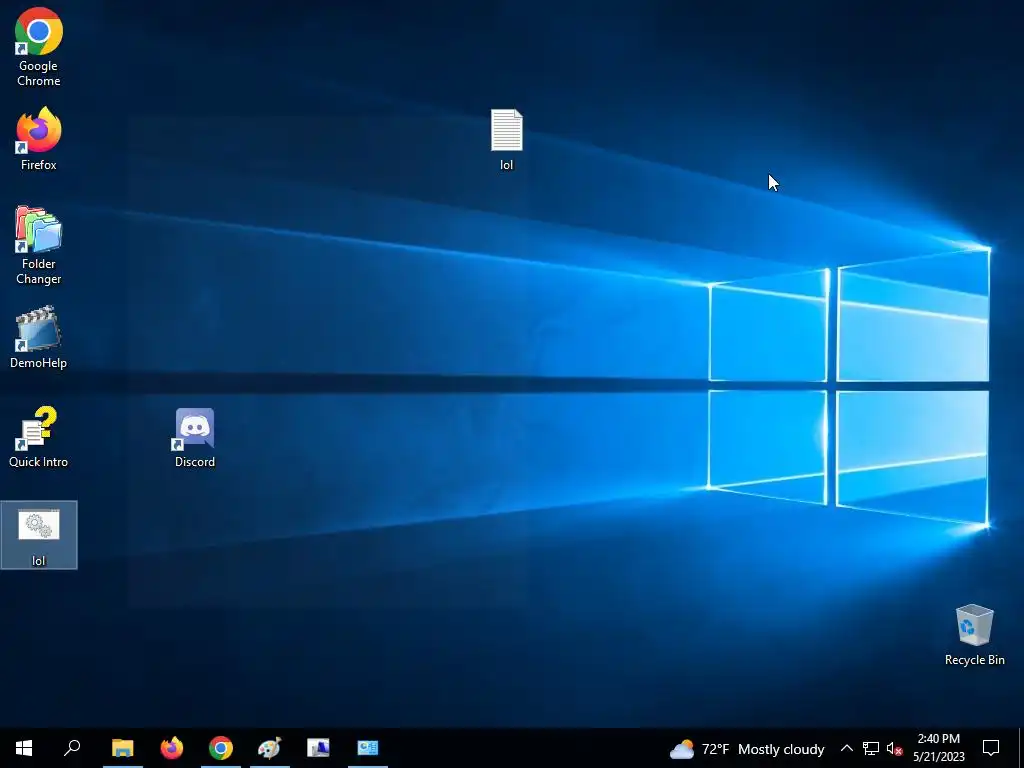
Task: Select the Folder Changer desktop icon
Action: click(39, 246)
